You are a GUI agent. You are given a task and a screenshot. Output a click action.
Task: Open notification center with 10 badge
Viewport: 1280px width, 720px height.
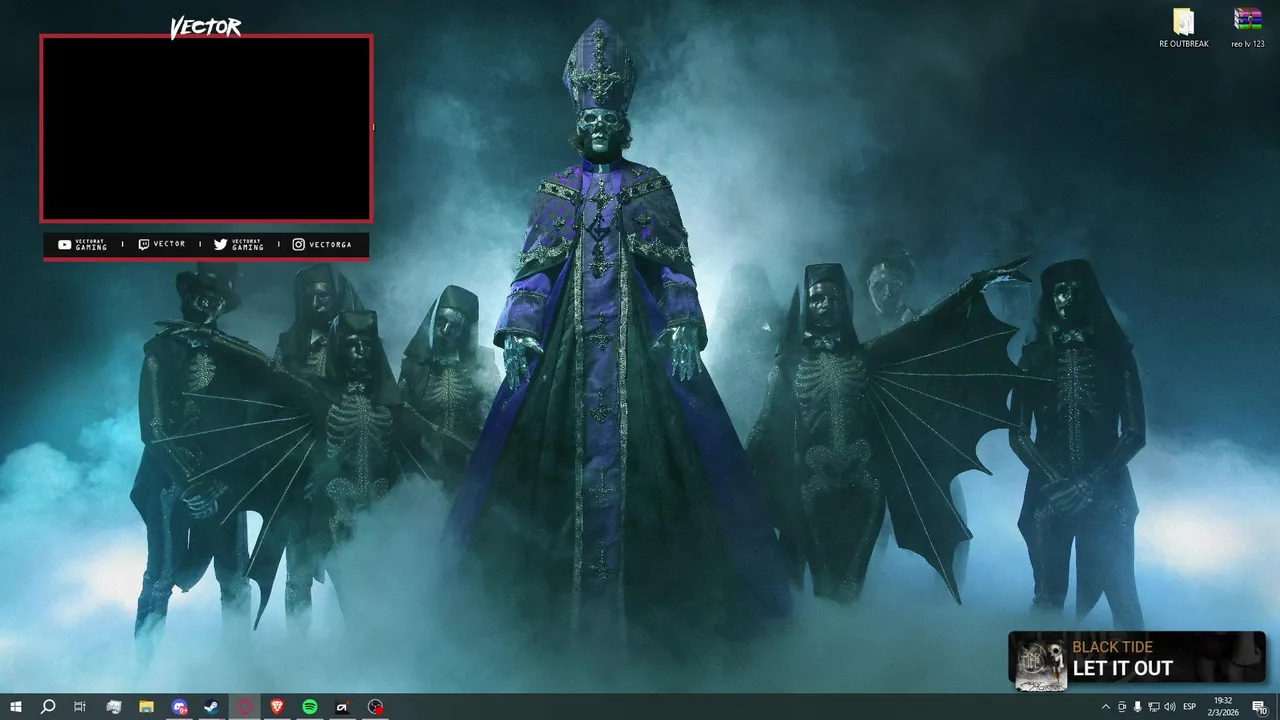tap(1260, 707)
